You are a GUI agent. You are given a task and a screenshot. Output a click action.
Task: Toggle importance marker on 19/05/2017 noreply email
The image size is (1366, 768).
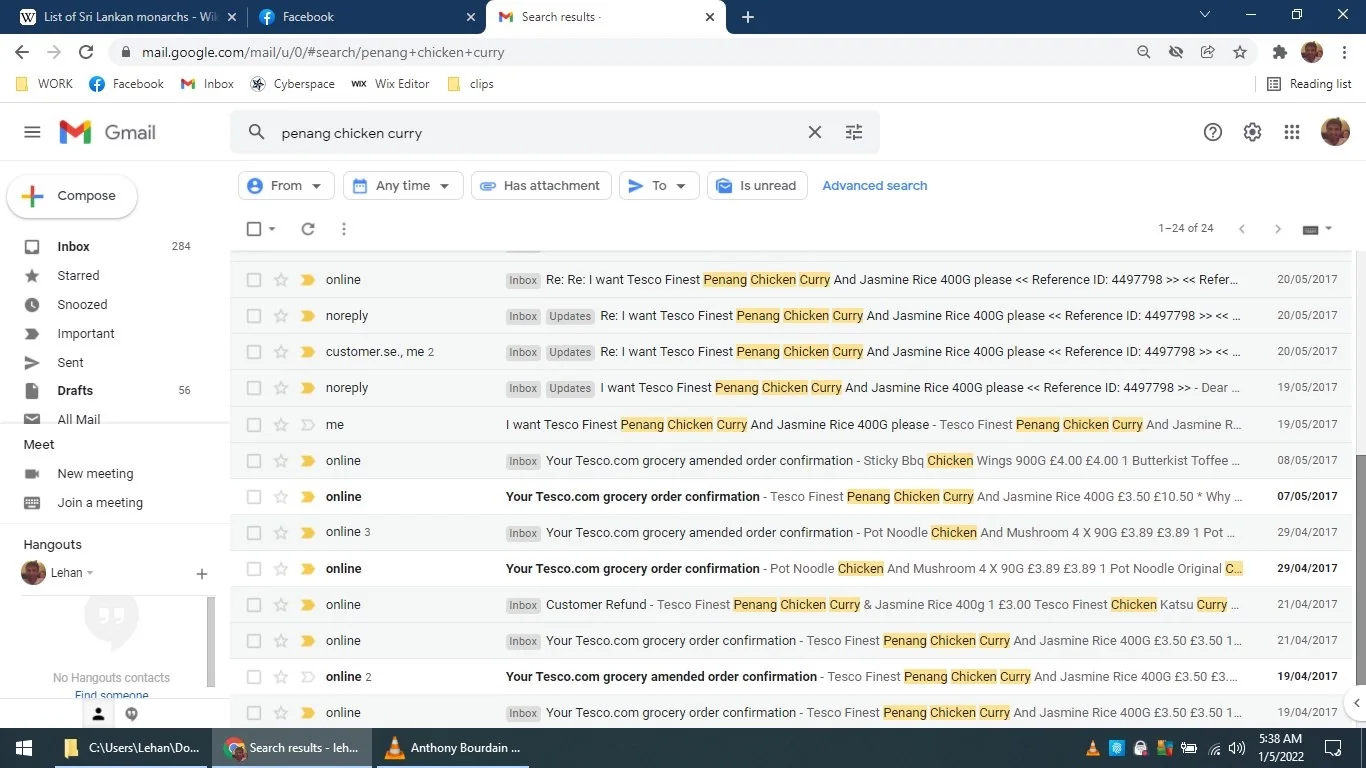308,388
